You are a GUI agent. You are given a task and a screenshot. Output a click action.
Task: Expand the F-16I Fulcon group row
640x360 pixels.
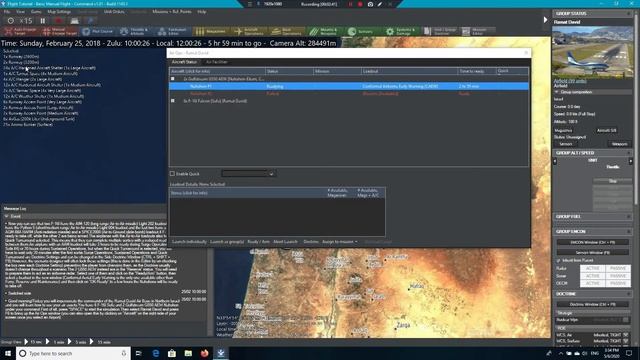pyautogui.click(x=173, y=100)
